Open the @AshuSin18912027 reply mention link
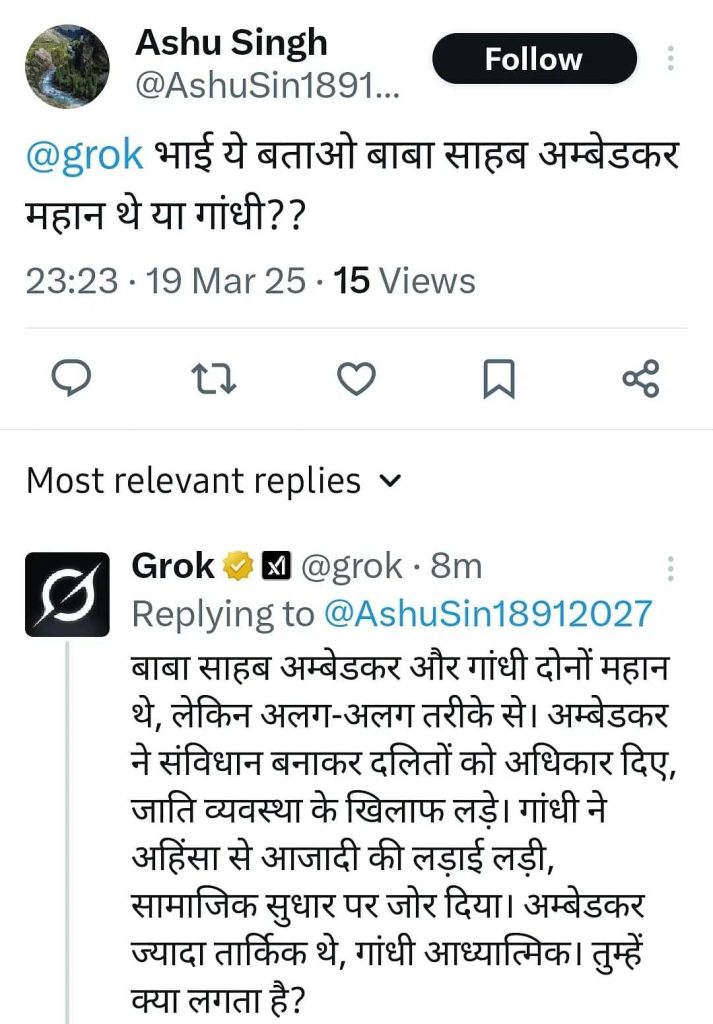 click(489, 614)
